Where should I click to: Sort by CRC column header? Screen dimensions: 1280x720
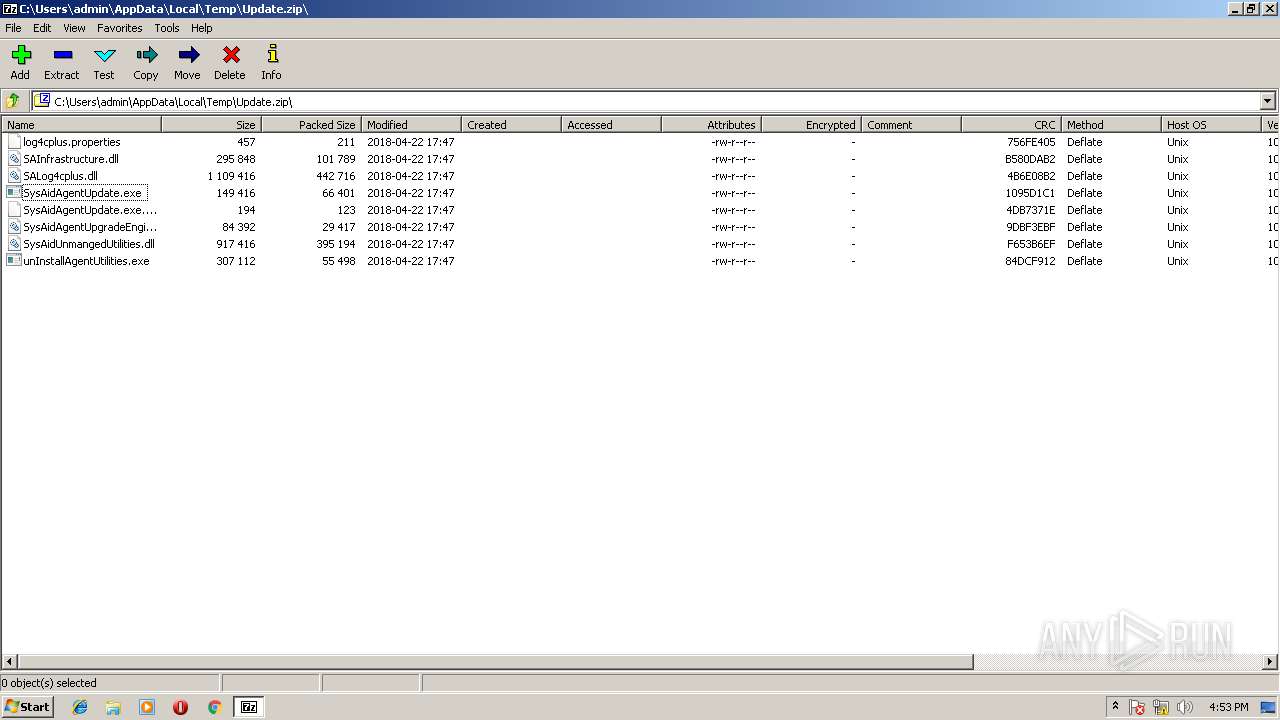tap(1011, 125)
